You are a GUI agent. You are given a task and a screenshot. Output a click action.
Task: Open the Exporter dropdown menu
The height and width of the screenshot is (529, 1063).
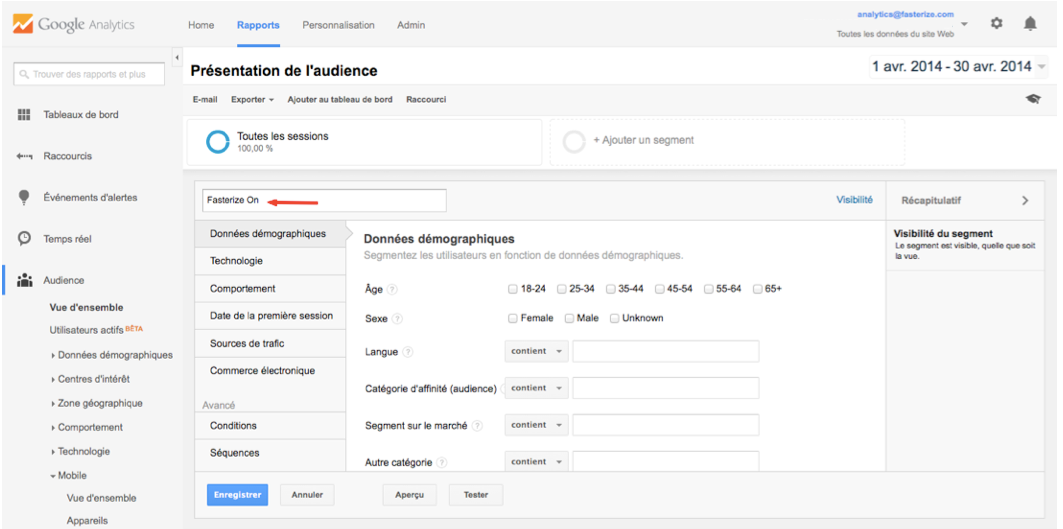[x=252, y=100]
